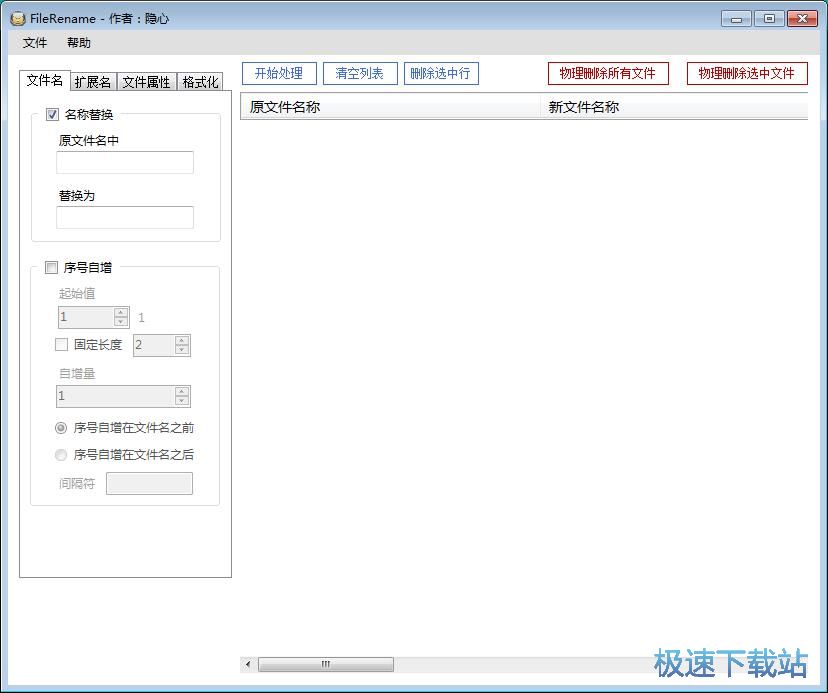Switch to the 扩展名 tab
828x693 pixels.
(x=93, y=82)
